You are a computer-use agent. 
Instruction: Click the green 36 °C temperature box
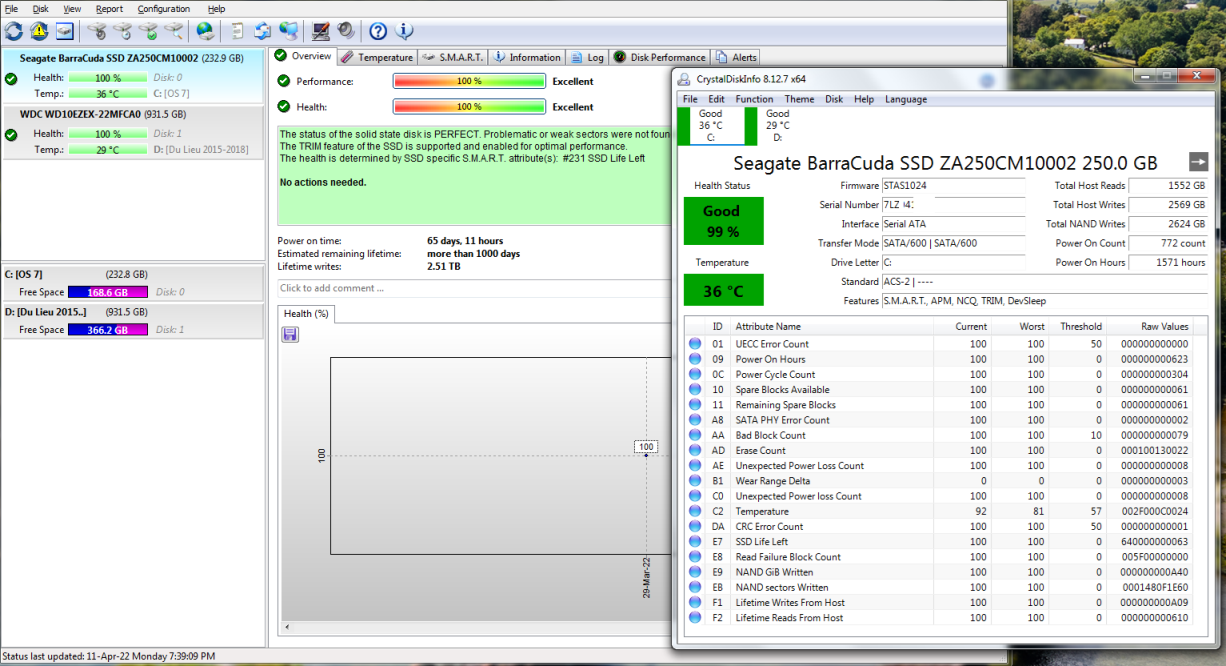[x=723, y=290]
